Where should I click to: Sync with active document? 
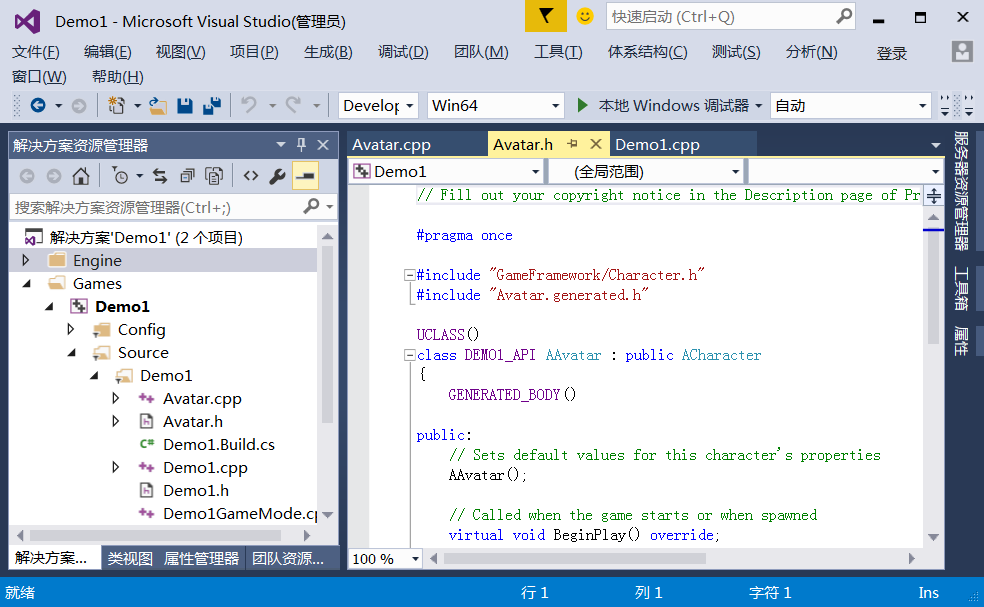160,176
